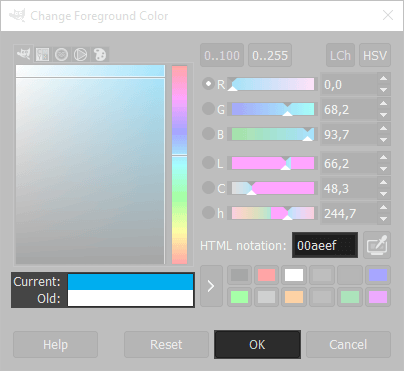This screenshot has width=404, height=371.
Task: Close the Change Foreground Color dialog
Action: pos(388,15)
